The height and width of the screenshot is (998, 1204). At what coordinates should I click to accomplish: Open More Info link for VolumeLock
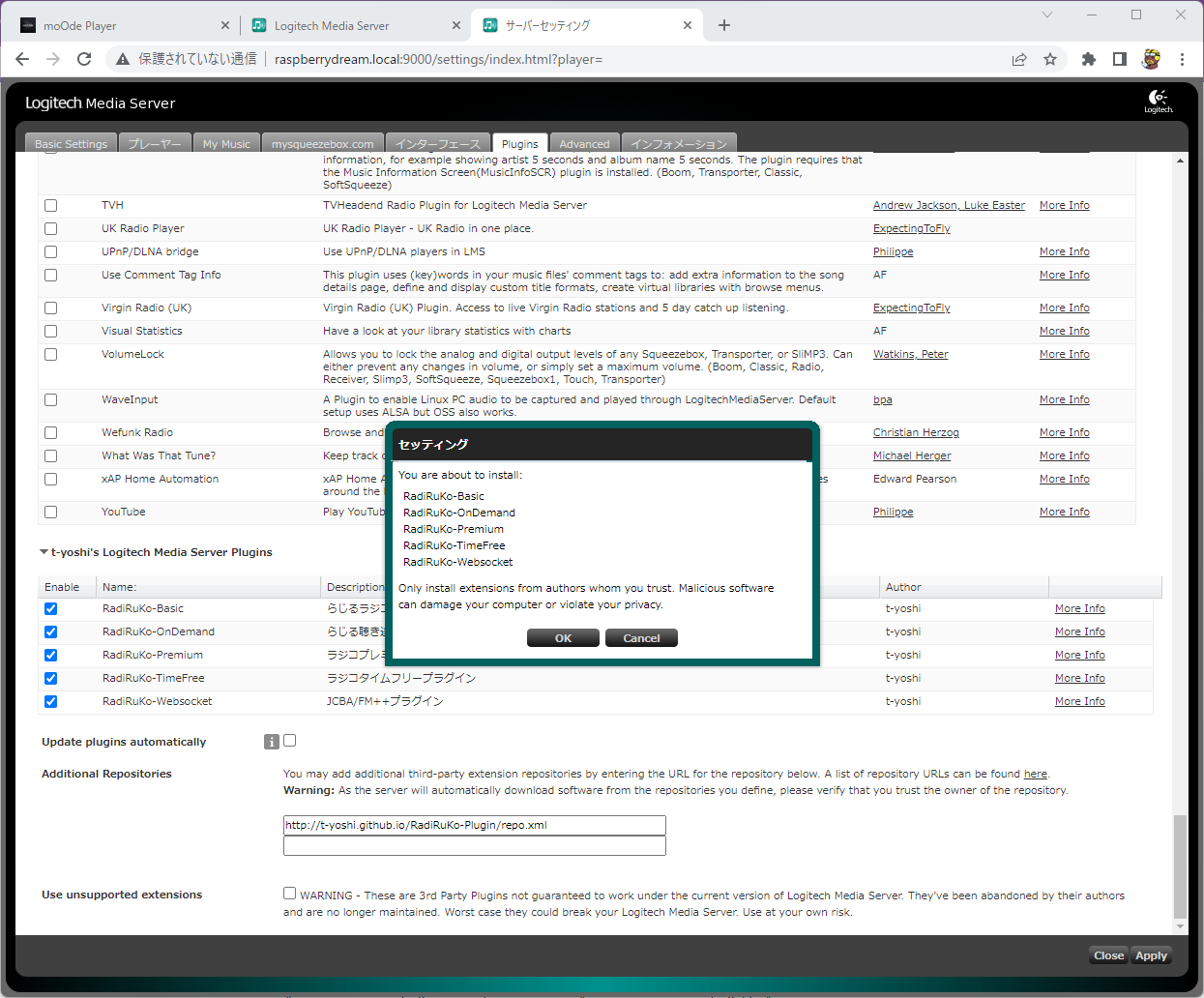(1064, 354)
